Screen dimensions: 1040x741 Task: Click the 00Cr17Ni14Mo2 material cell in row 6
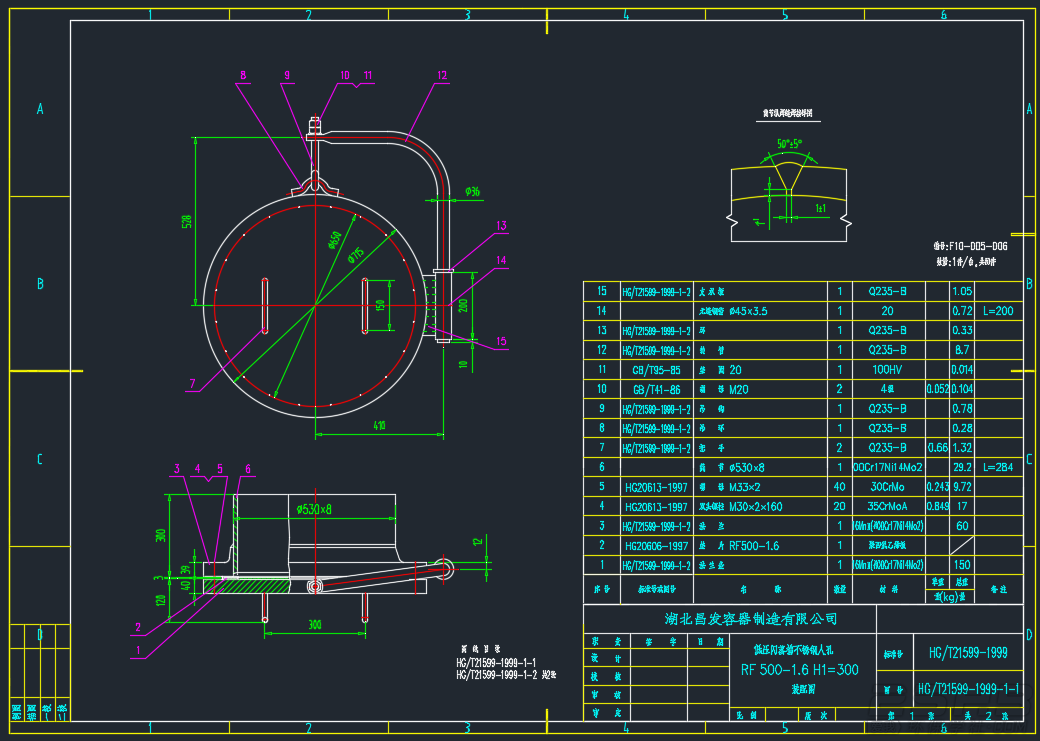(x=888, y=467)
